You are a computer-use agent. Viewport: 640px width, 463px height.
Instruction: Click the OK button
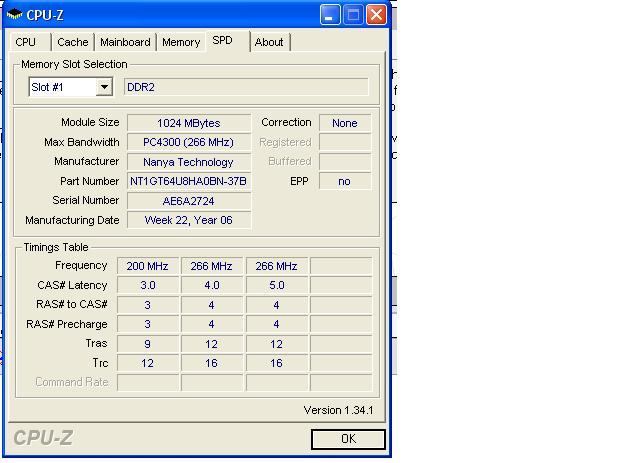coord(348,439)
